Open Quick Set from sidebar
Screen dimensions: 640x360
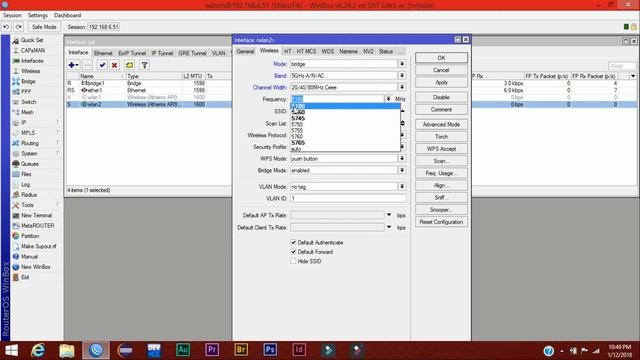[x=32, y=40]
